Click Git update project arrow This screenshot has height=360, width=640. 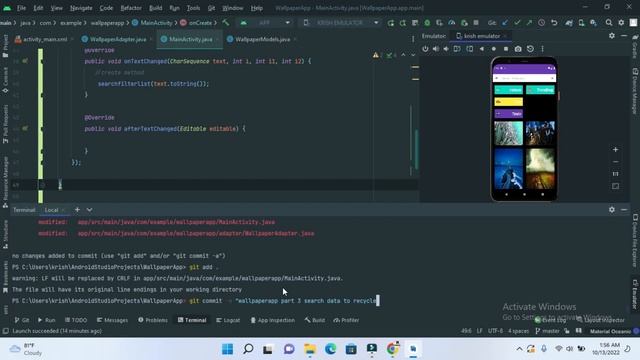pos(505,22)
